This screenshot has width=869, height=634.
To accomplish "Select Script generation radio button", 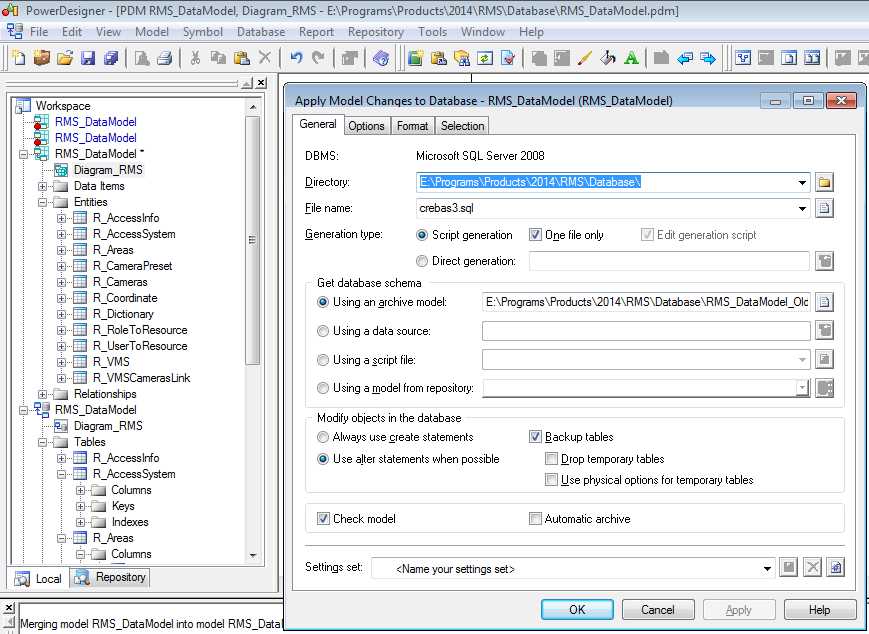I will pos(422,235).
